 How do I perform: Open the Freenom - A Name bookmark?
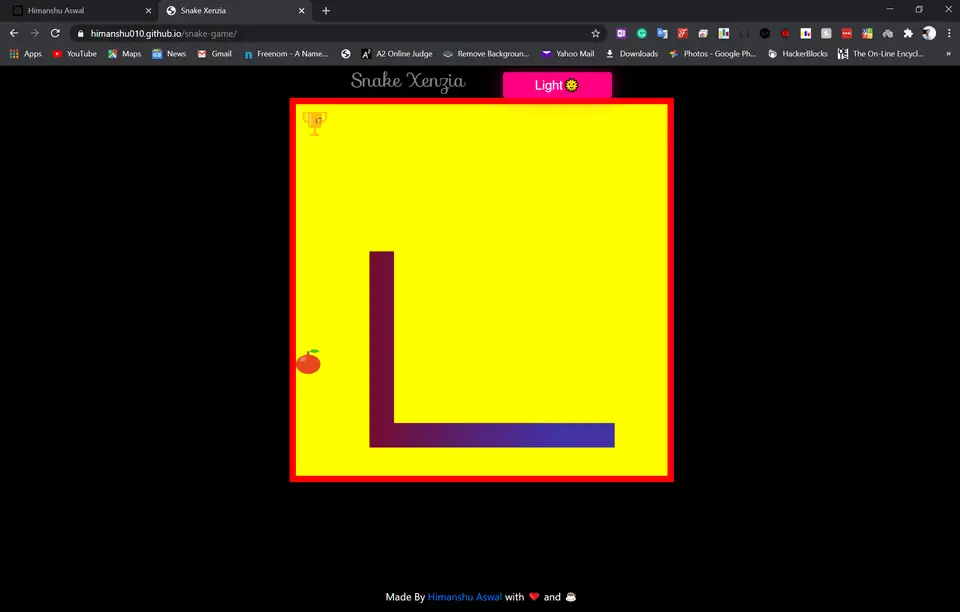[x=286, y=54]
